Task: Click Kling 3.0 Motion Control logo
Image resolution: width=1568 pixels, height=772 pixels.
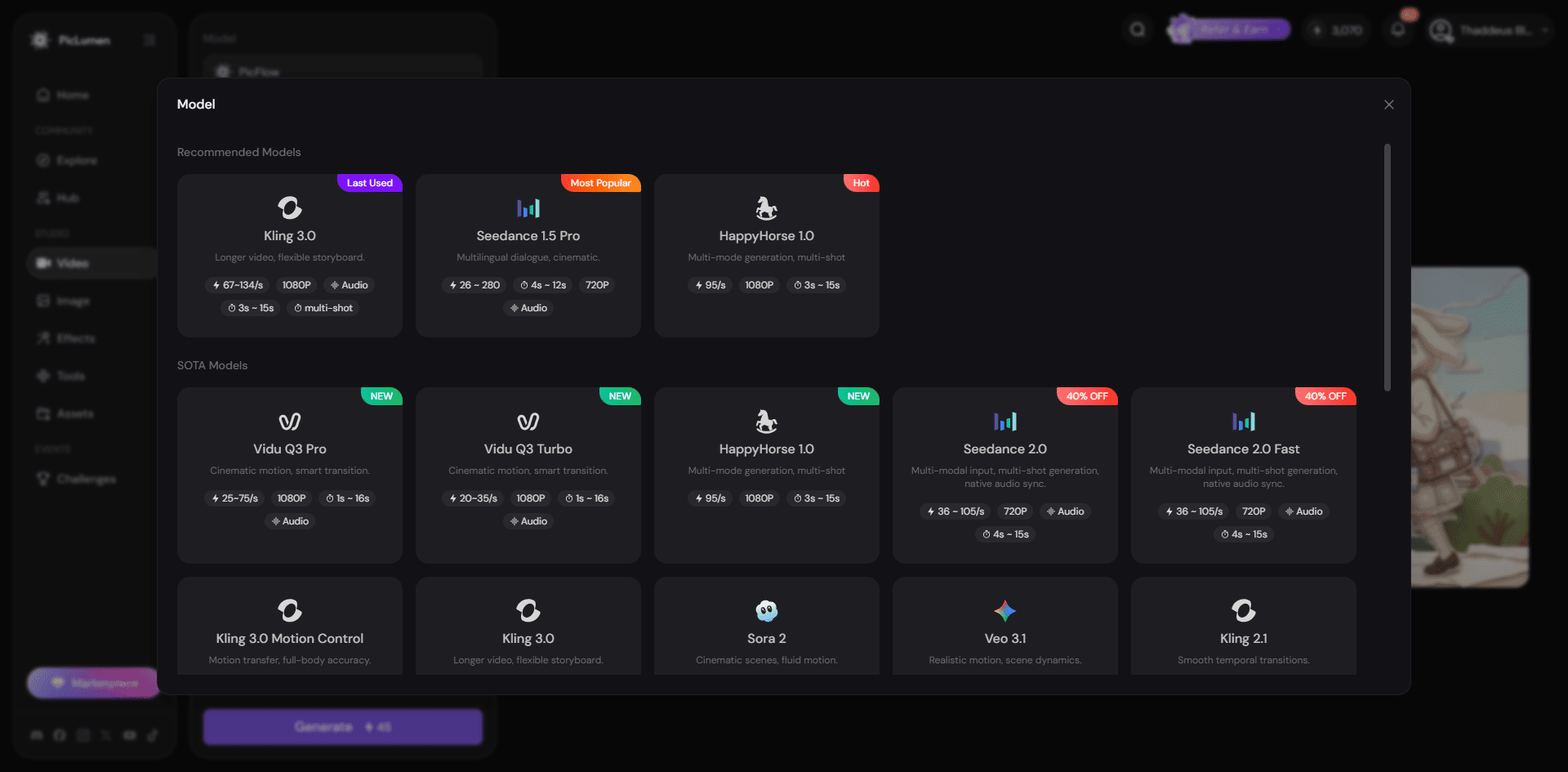Action: click(290, 610)
